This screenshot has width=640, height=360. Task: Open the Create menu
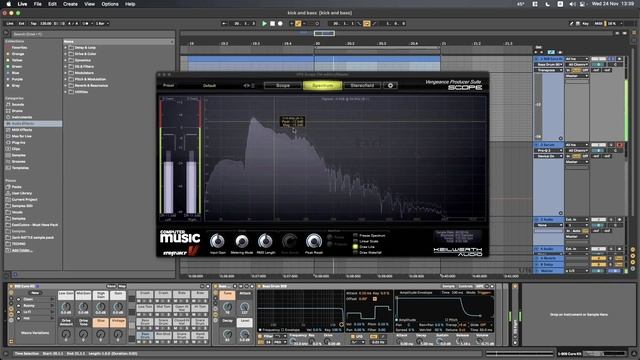(70, 4)
